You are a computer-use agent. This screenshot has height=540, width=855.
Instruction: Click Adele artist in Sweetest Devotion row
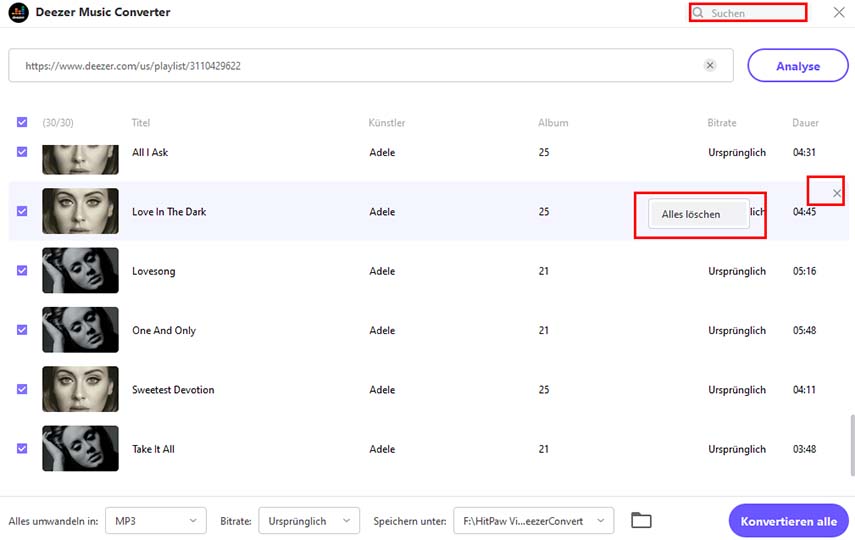[x=382, y=390]
